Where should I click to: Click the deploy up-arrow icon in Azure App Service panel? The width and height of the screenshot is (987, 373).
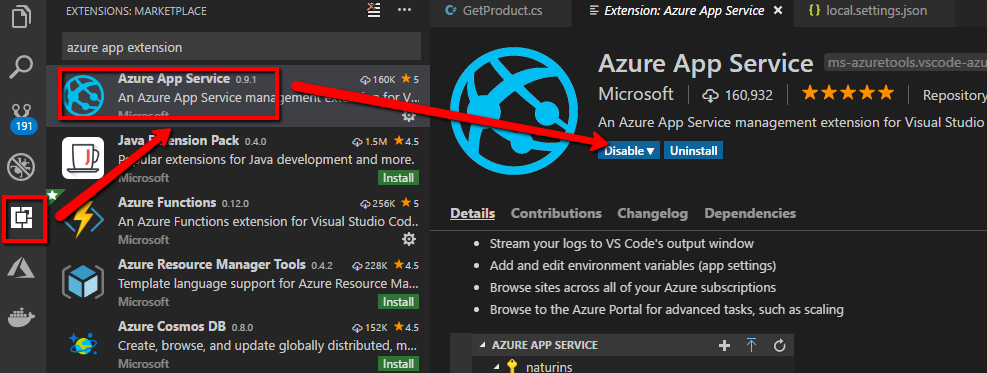752,345
